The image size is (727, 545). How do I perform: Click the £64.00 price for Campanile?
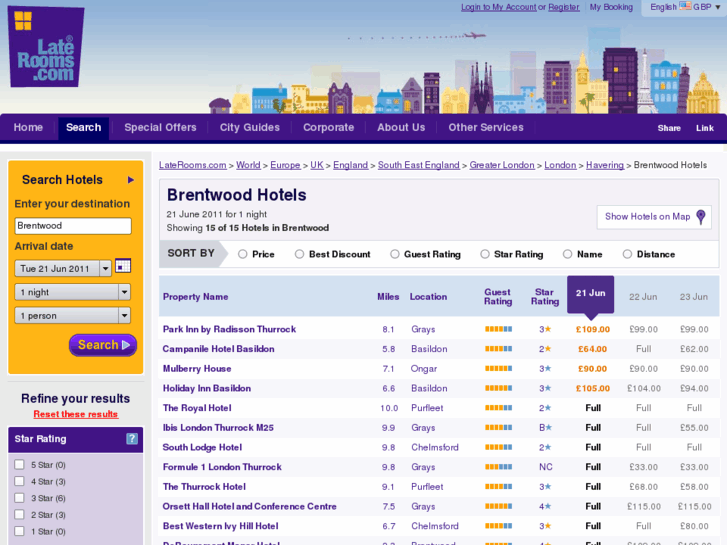pos(593,349)
